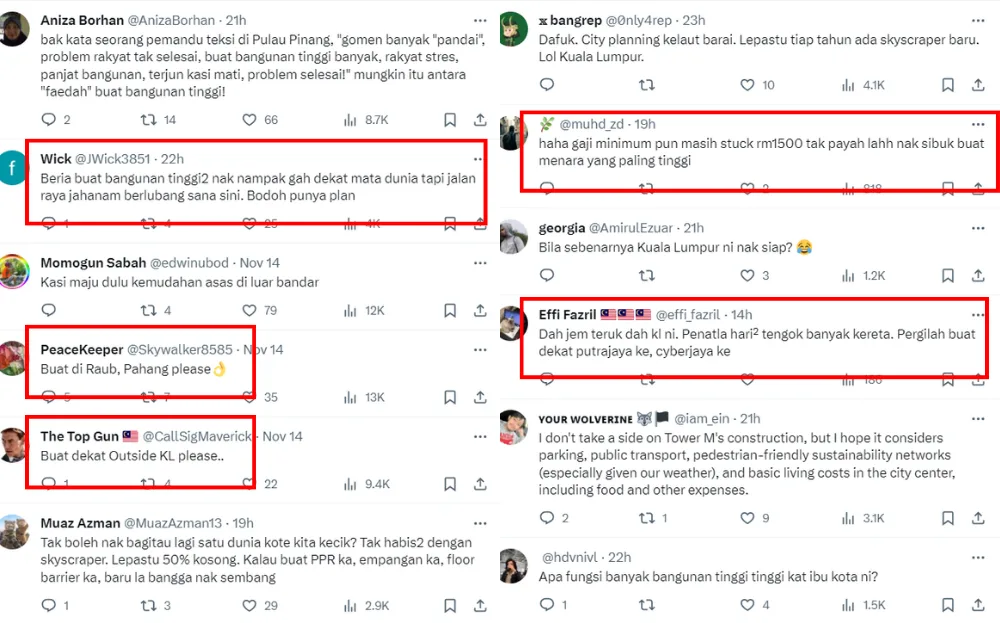This screenshot has height=623, width=1000.
Task: Click PeaceKeeper's display name
Action: [81, 349]
